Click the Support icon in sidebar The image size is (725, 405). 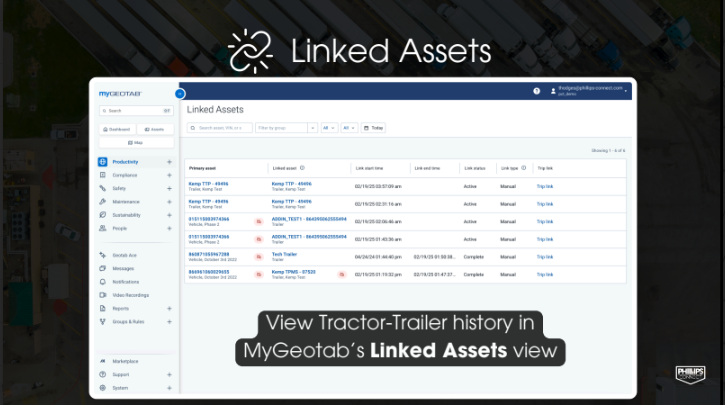(103, 374)
